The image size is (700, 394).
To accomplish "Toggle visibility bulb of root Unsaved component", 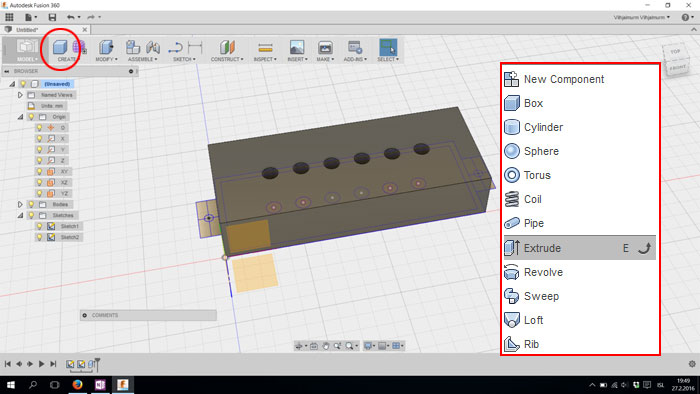I will (x=23, y=84).
